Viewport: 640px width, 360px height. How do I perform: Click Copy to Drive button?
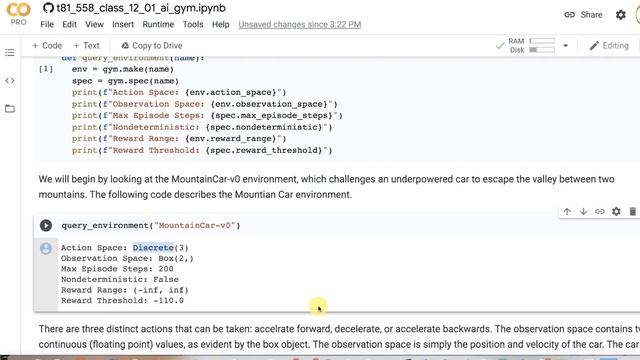[x=152, y=46]
